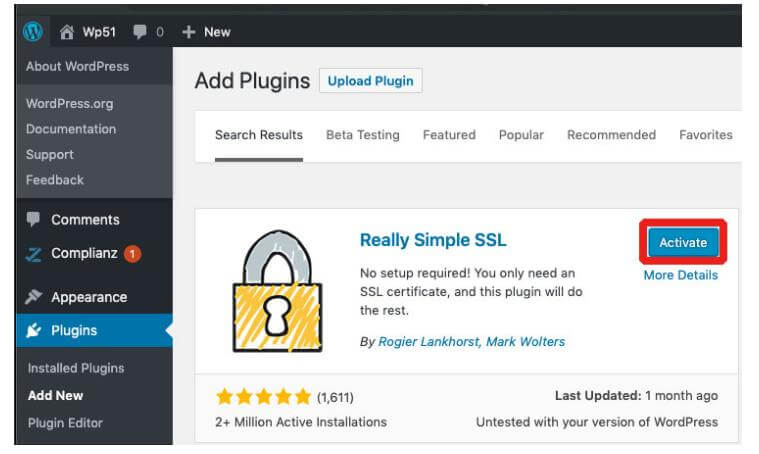Open the Really Simple SSL title link
Image resolution: width=759 pixels, height=454 pixels.
click(433, 240)
